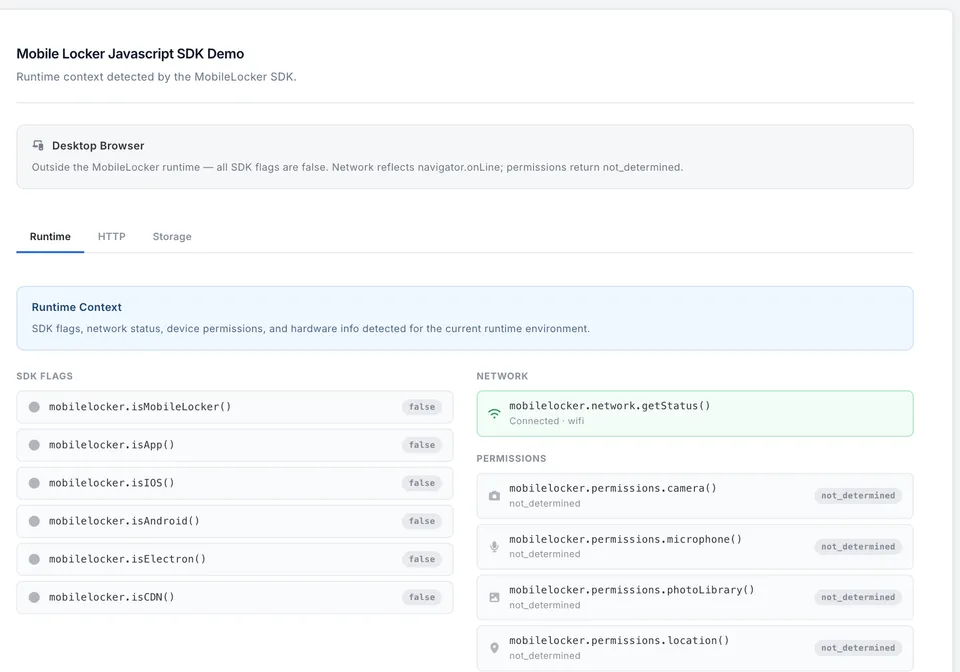This screenshot has width=960, height=672.
Task: Click the not_determined badge for camera permission
Action: pos(858,496)
